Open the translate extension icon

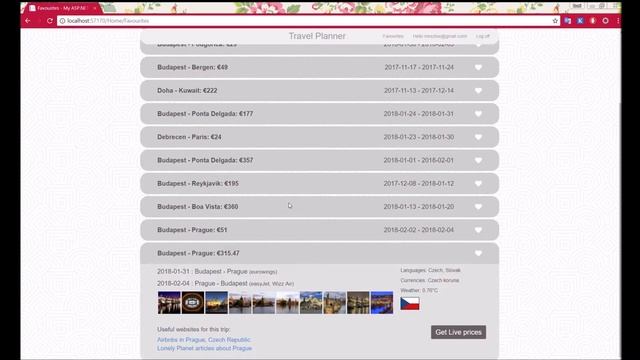point(568,21)
